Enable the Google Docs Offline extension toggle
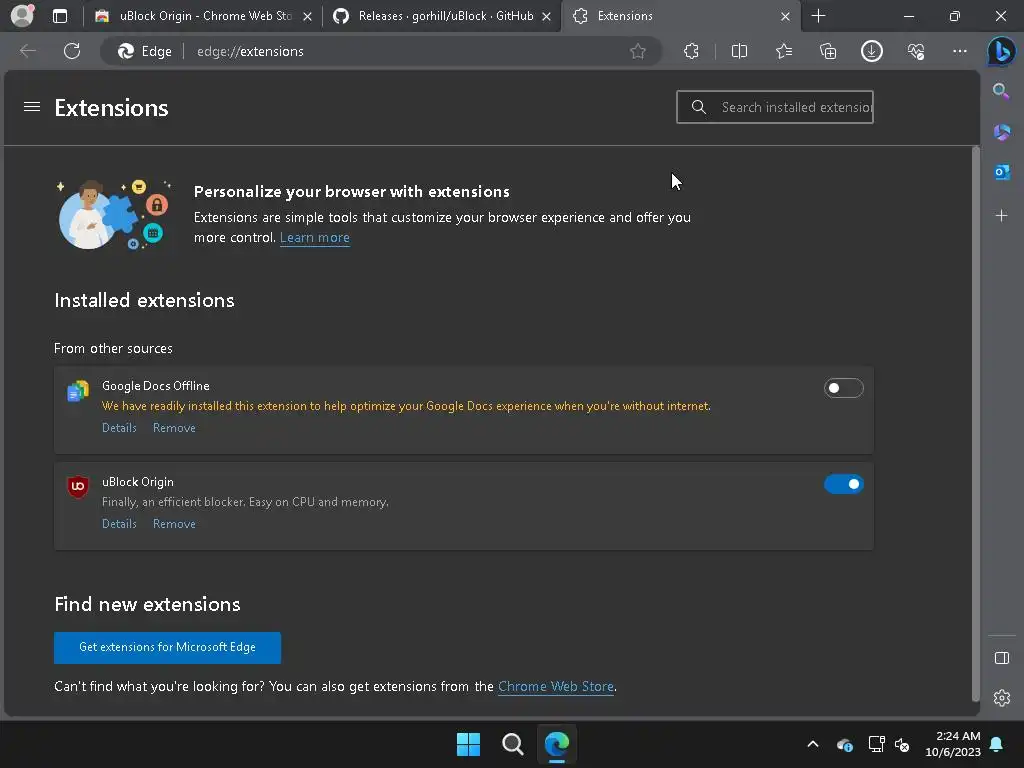Image resolution: width=1024 pixels, height=768 pixels. (843, 388)
